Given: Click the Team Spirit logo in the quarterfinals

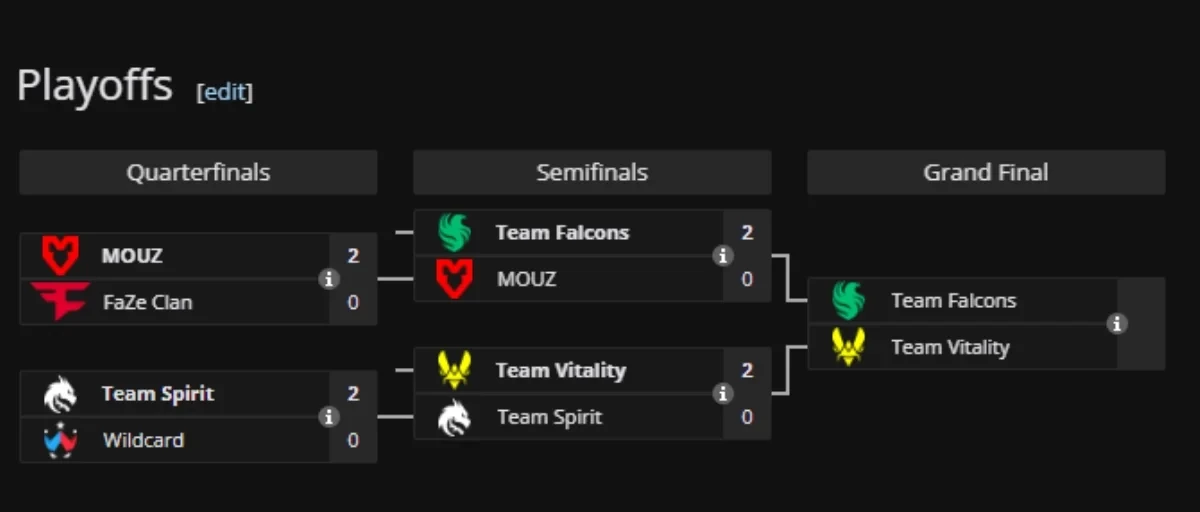Looking at the screenshot, I should click(x=59, y=394).
